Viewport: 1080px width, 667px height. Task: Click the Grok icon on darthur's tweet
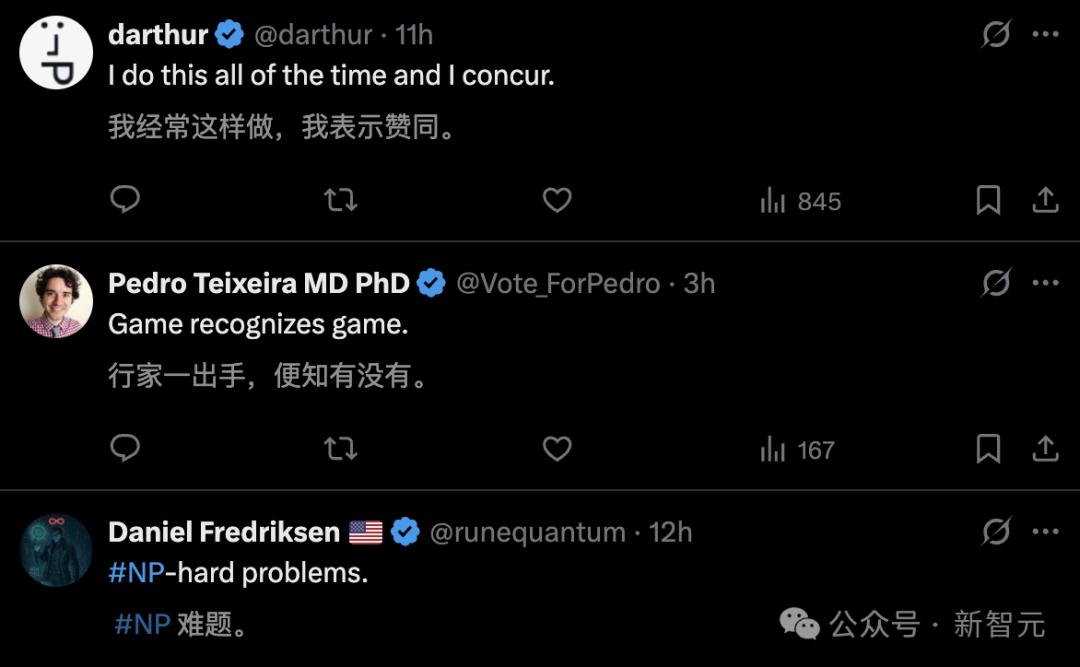click(x=996, y=34)
